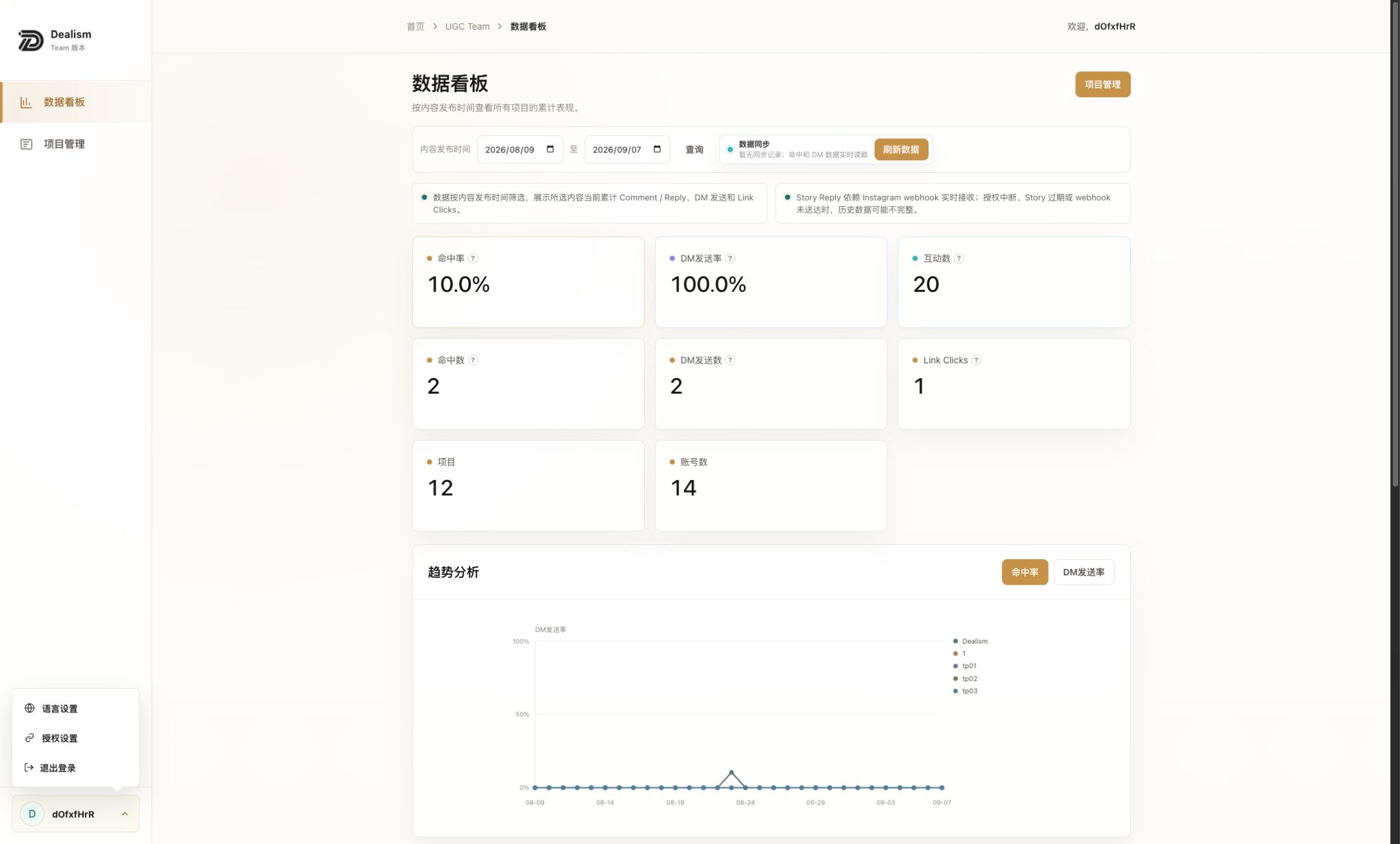Go to UGC Team breadcrumb link
This screenshot has width=1400, height=844.
pyautogui.click(x=468, y=27)
